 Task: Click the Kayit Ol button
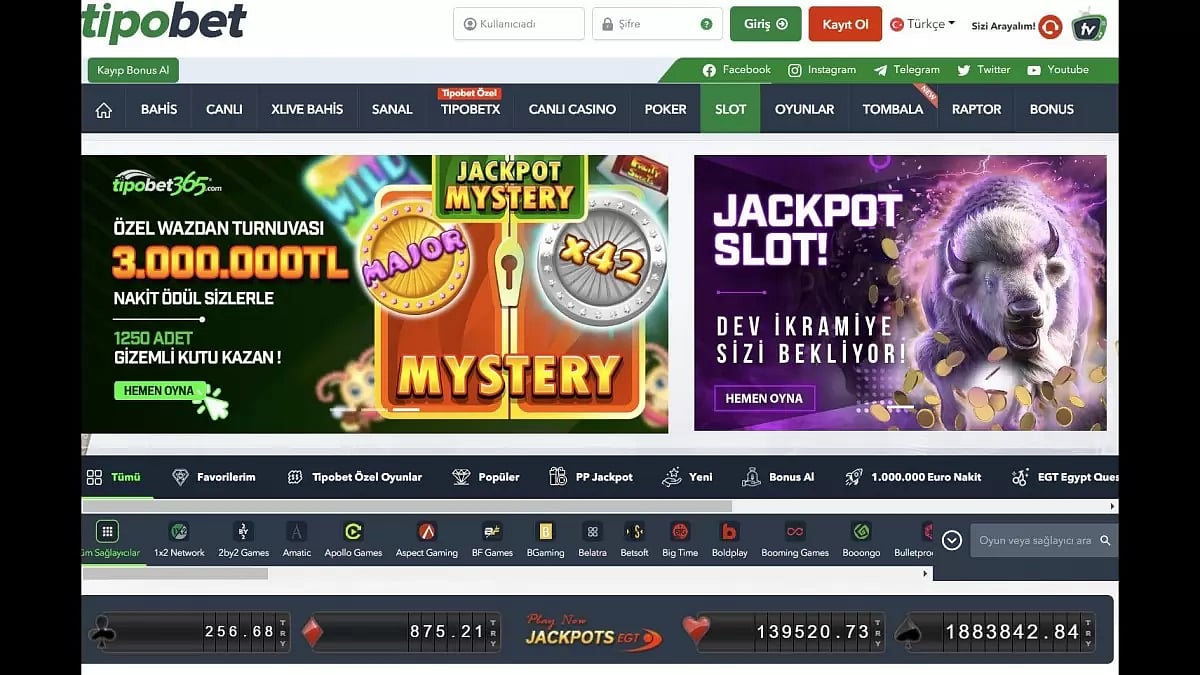coord(845,23)
